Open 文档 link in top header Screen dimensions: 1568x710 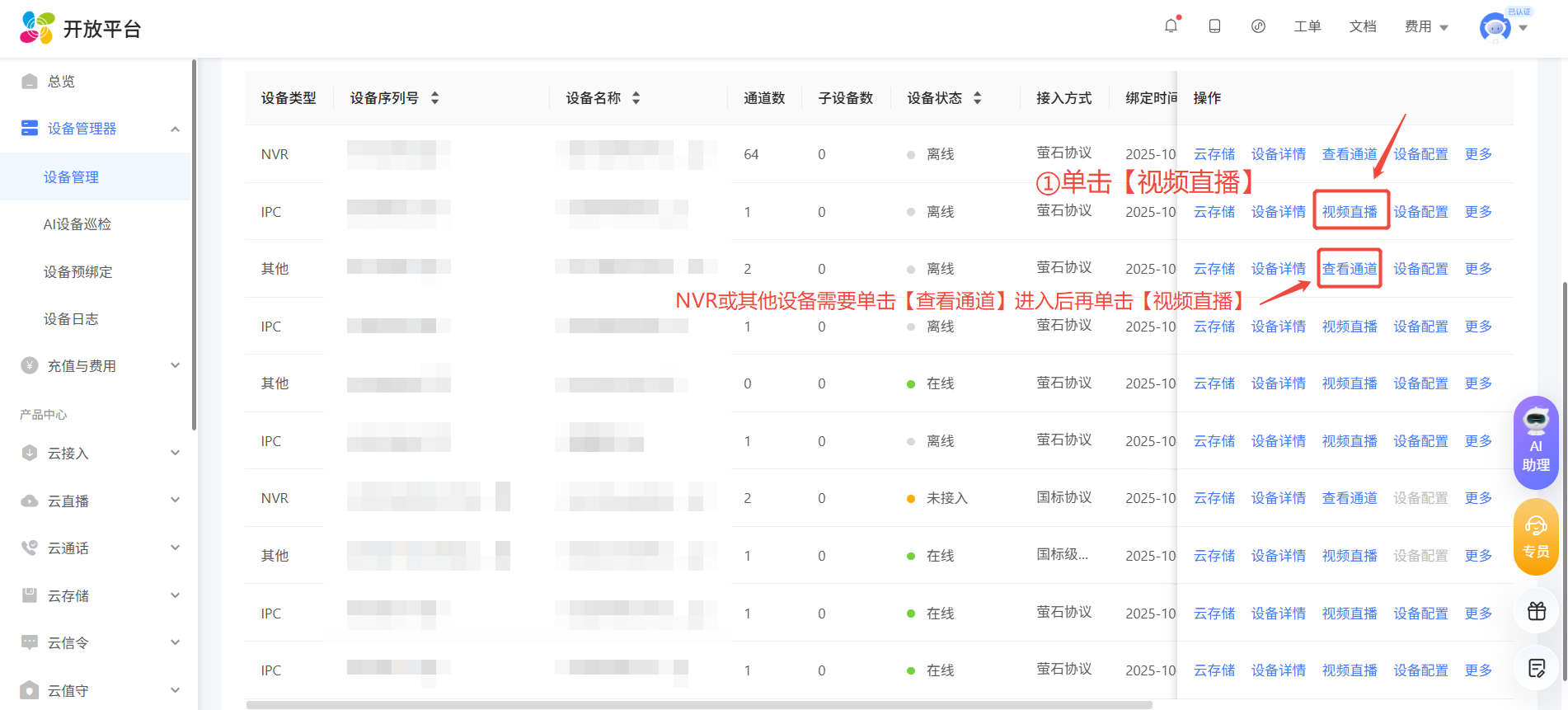1362,27
